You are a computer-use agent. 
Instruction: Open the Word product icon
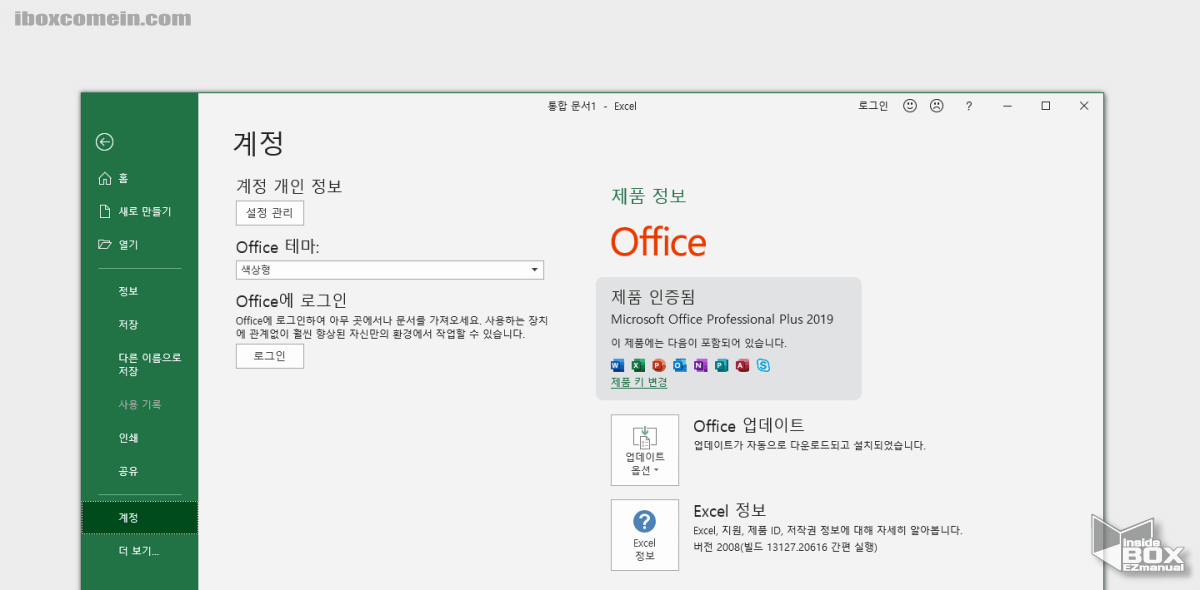[616, 365]
